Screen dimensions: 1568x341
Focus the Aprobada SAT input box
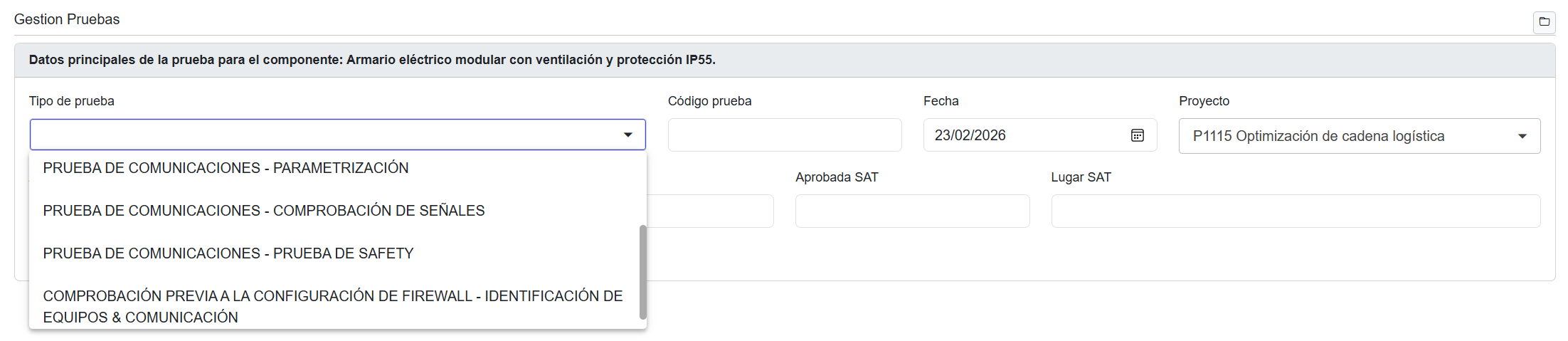(x=911, y=211)
